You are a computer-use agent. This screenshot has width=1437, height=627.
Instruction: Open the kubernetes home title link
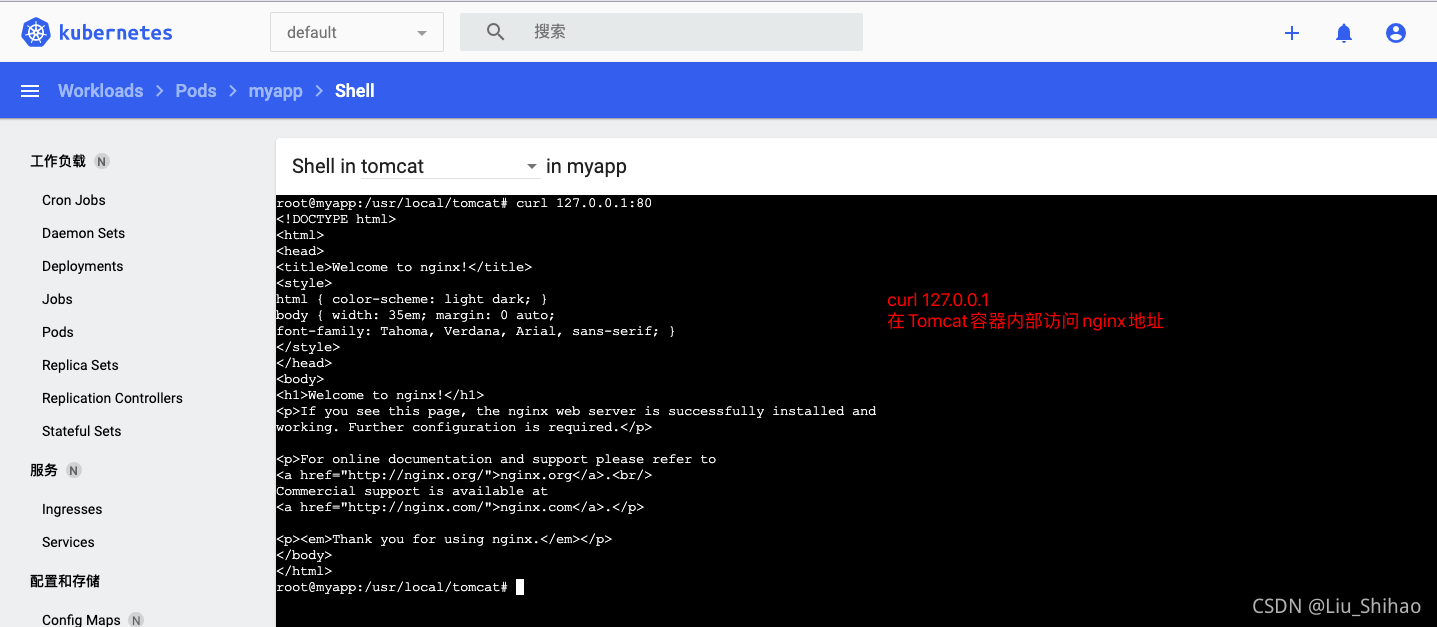(x=115, y=32)
